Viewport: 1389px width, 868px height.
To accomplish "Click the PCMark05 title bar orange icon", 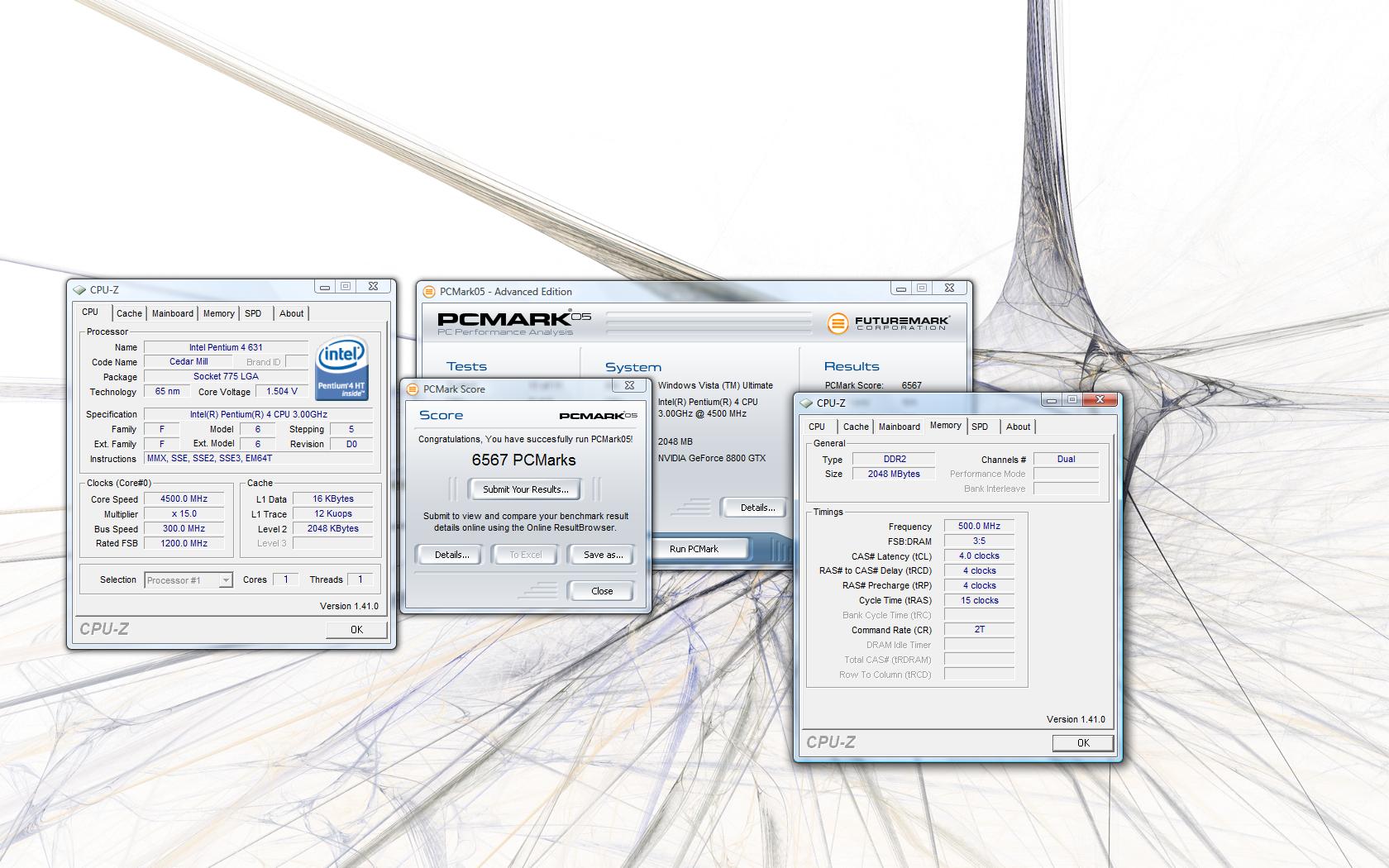I will 429,292.
